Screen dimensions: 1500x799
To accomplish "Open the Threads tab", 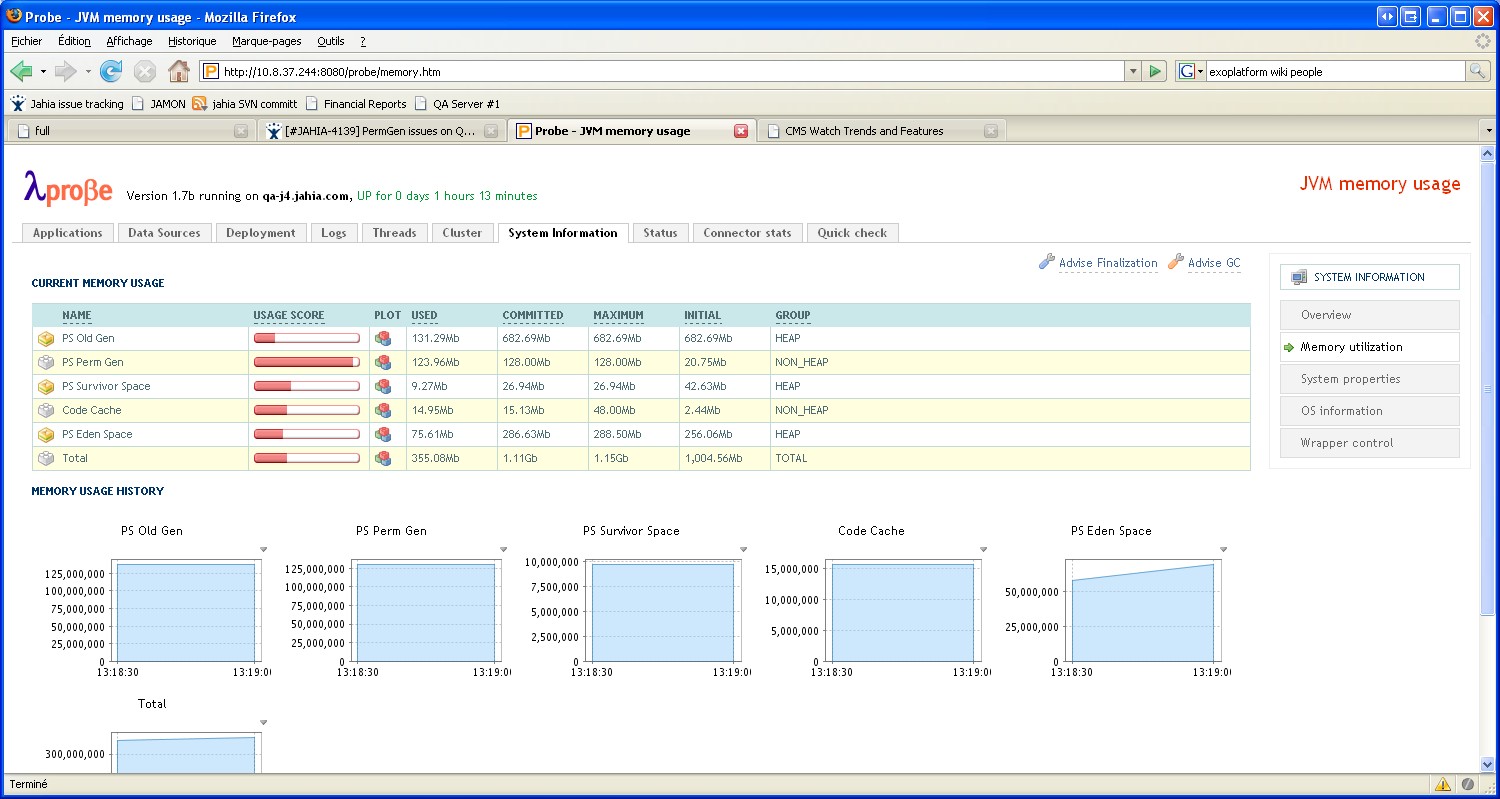I will coord(394,233).
